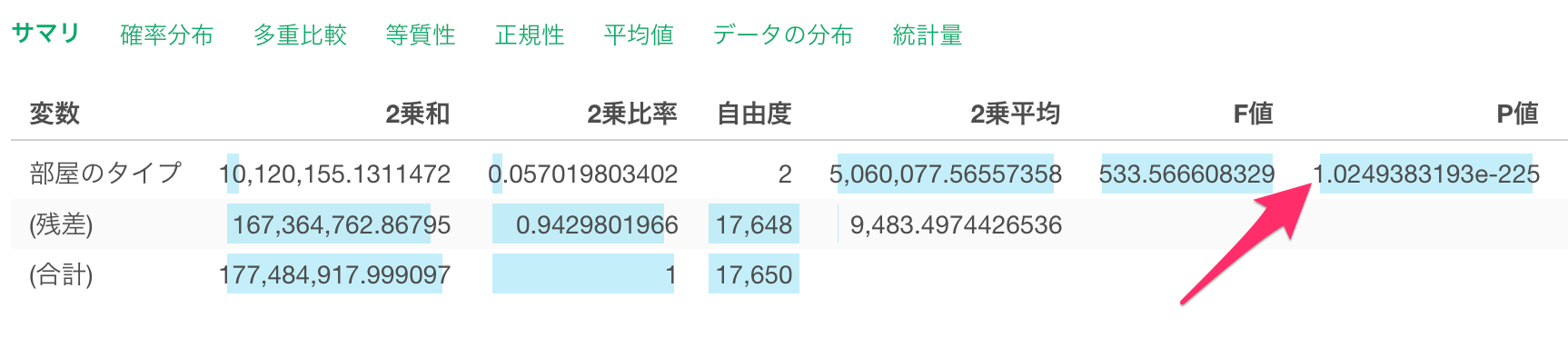Click the 2乗平均 column header
The image size is (1568, 338).
tap(1016, 114)
